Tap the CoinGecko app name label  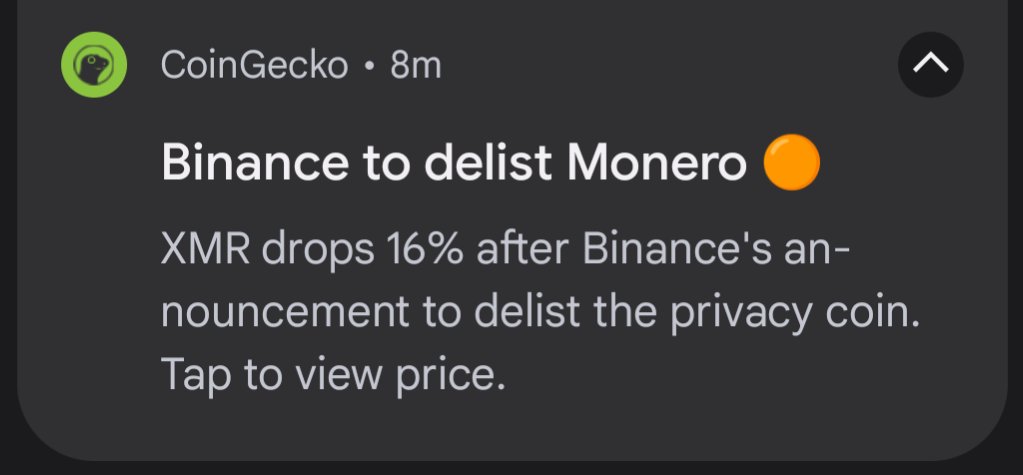(254, 66)
